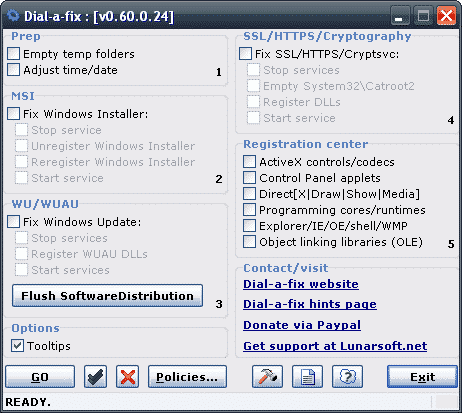Enable the Fix Windows Installer checkbox
This screenshot has width=462, height=413.
tap(14, 114)
